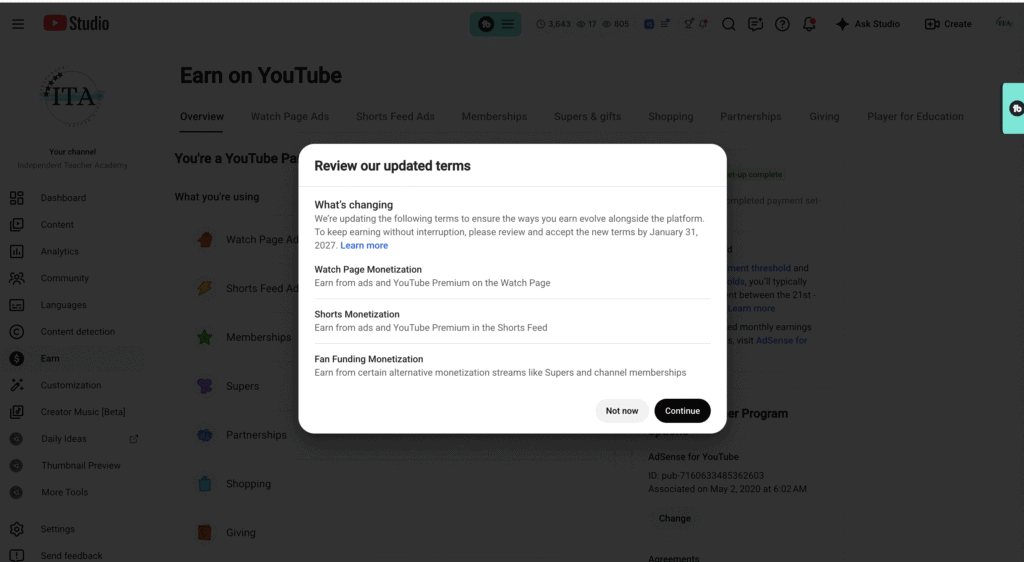Switch to the Partnerships tab
Image resolution: width=1024 pixels, height=562 pixels.
750,116
